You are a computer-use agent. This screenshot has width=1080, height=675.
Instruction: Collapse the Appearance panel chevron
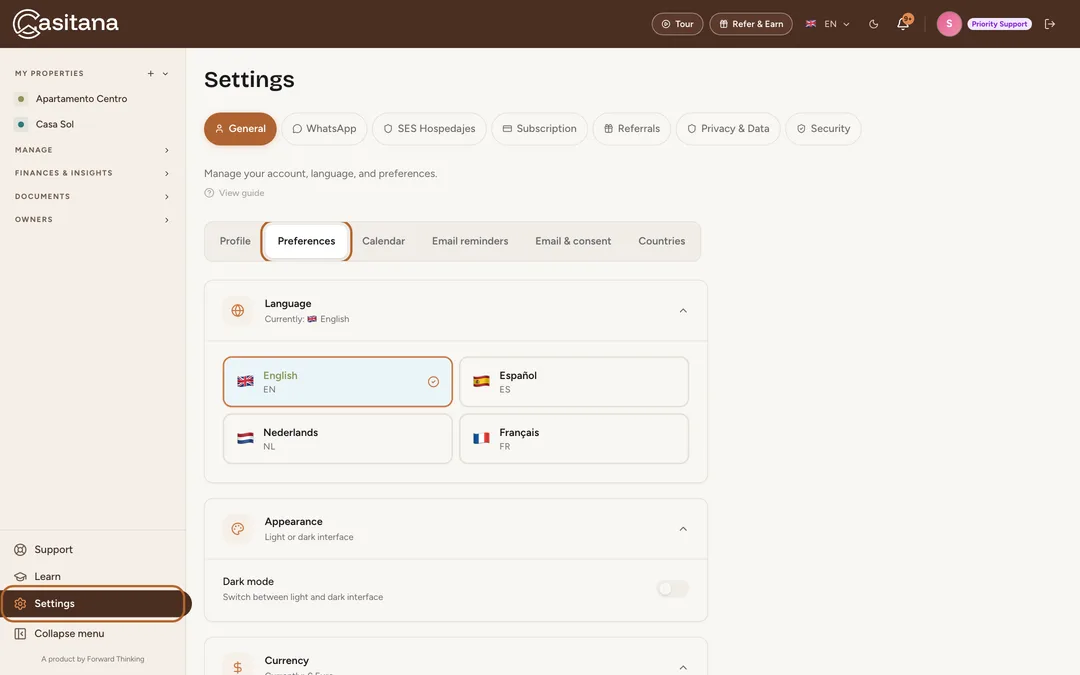click(683, 529)
